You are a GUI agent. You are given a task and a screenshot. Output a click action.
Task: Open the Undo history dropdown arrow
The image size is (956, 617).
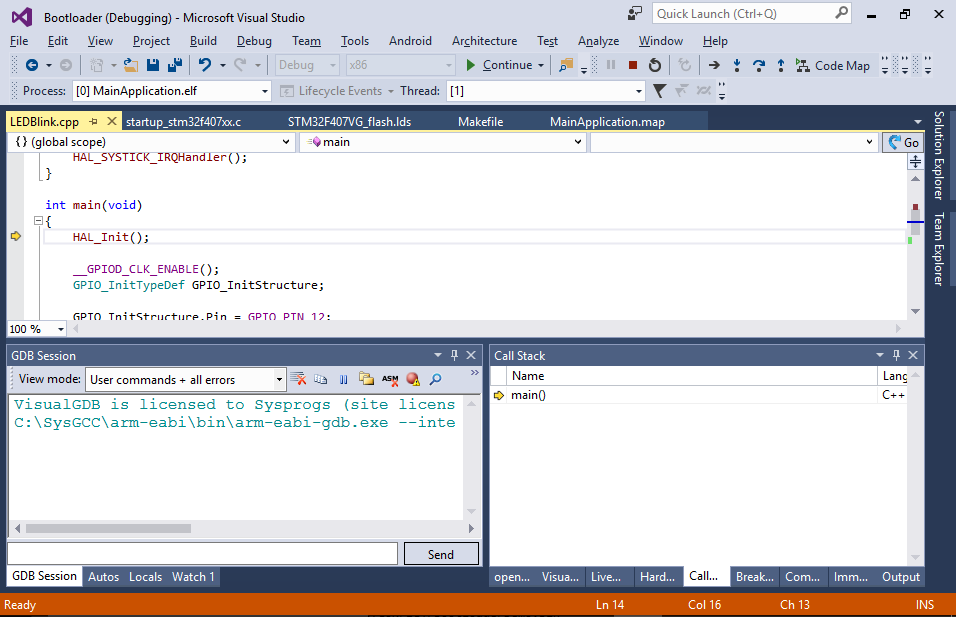click(223, 65)
